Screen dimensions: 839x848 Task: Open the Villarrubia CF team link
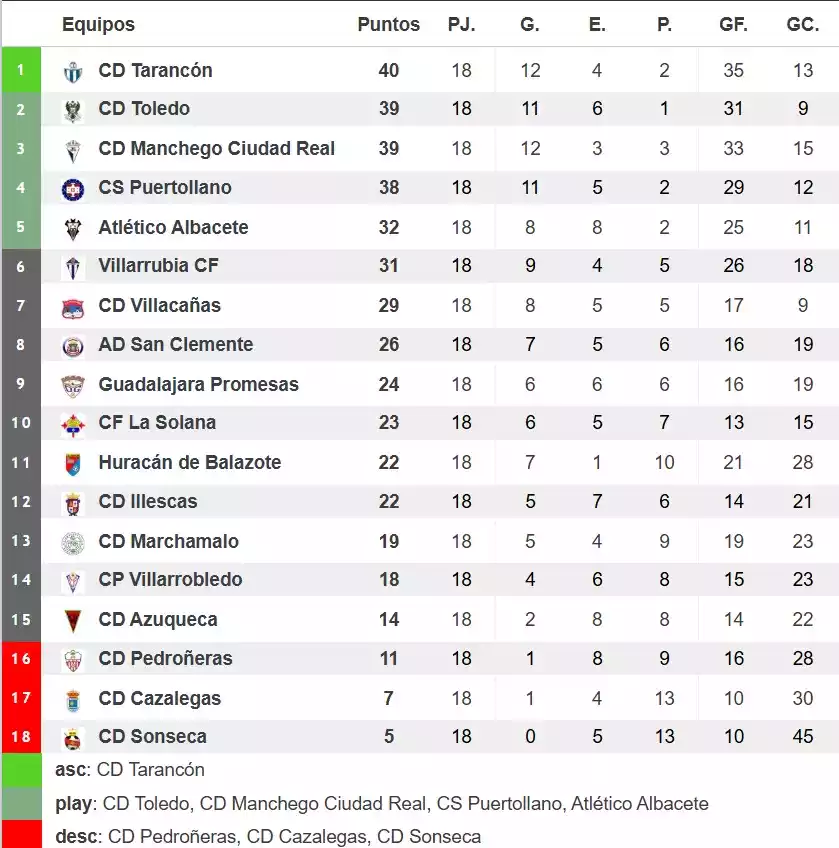158,266
